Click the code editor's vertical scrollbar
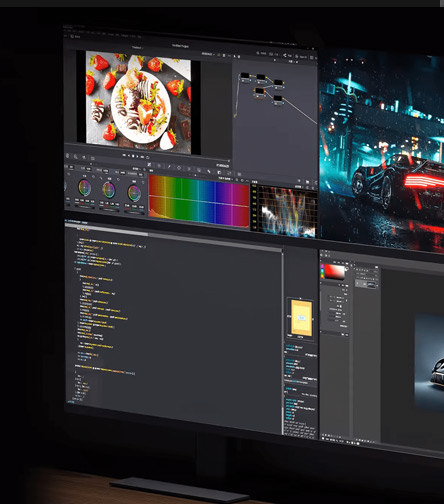444x504 pixels. [283, 342]
